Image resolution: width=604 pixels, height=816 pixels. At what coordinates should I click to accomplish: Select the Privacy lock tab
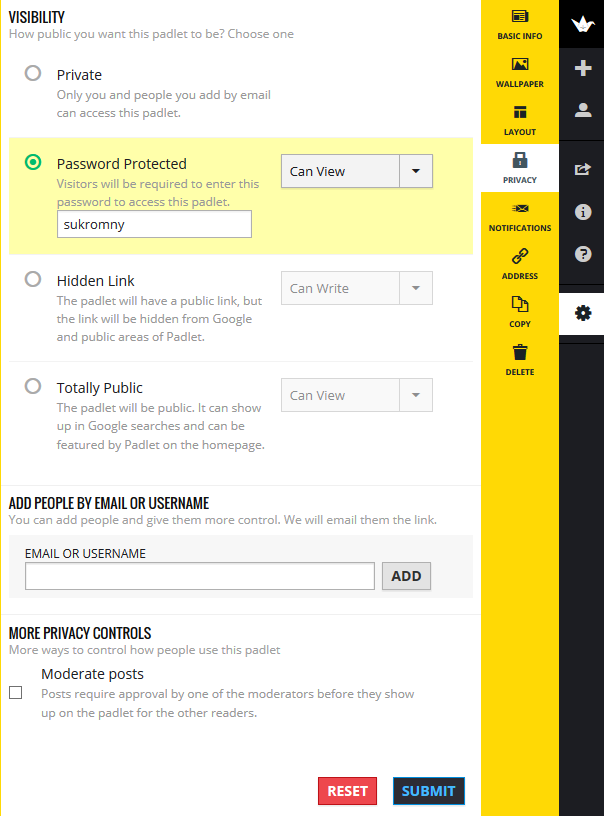pos(520,168)
